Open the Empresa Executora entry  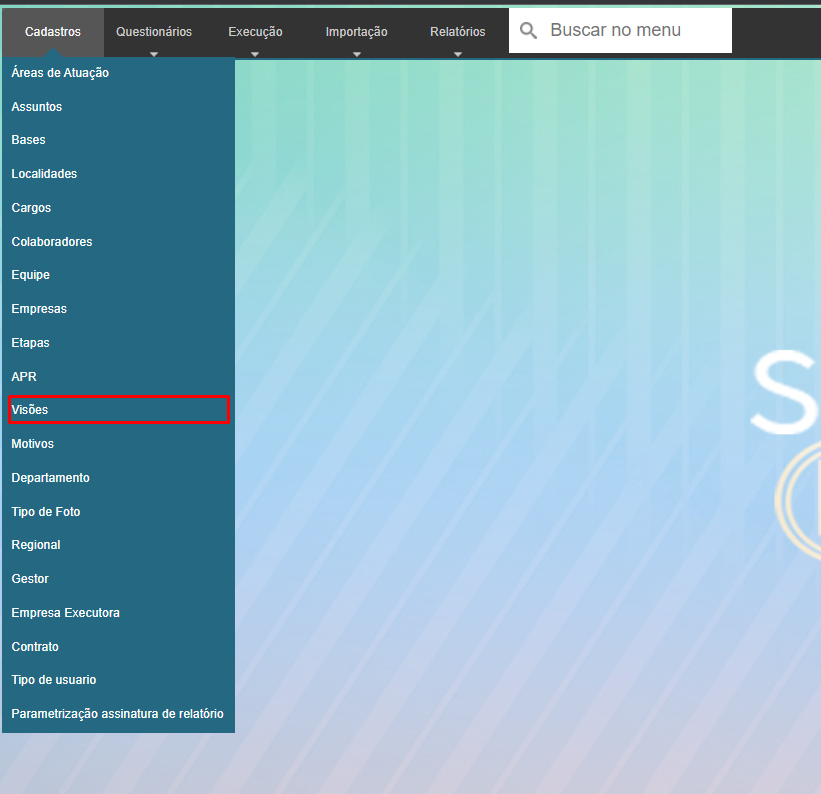[x=65, y=613]
